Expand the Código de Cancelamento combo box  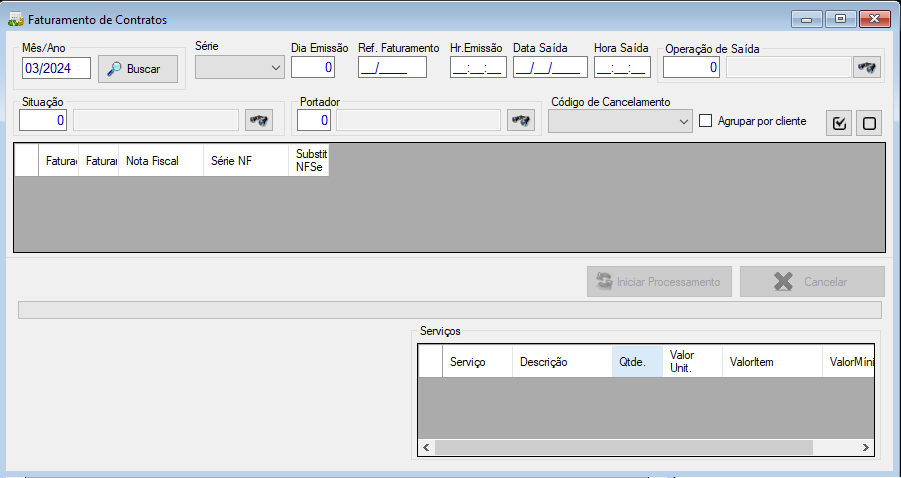point(620,121)
